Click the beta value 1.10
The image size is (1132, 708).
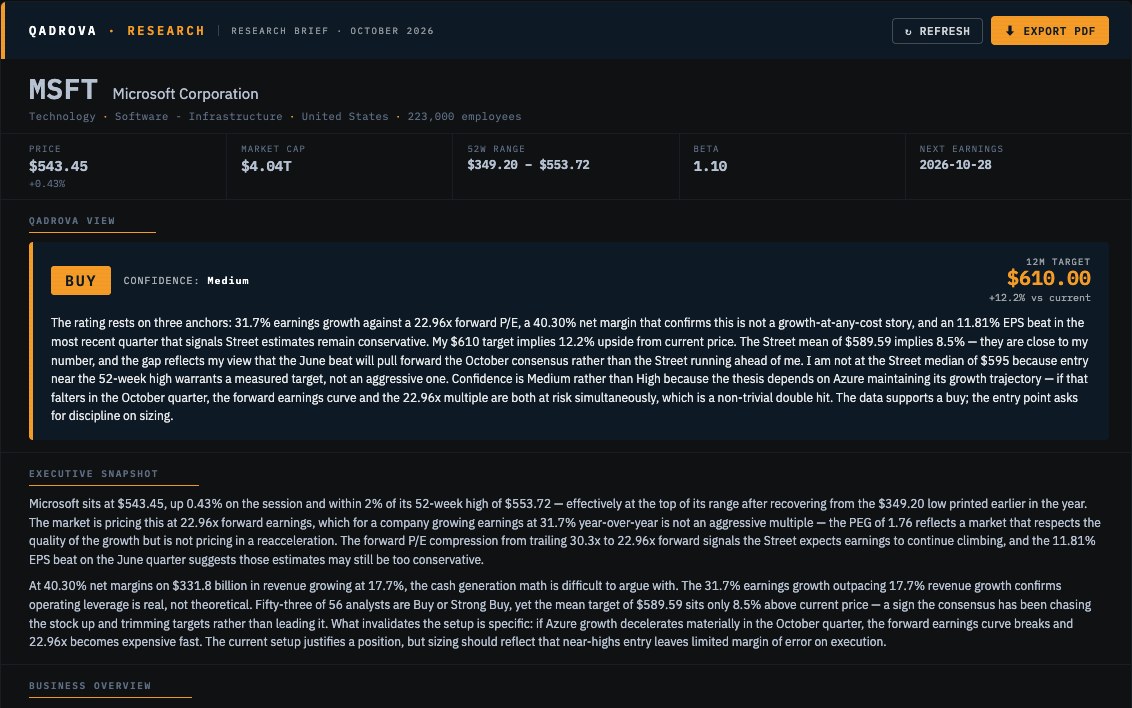tap(710, 166)
